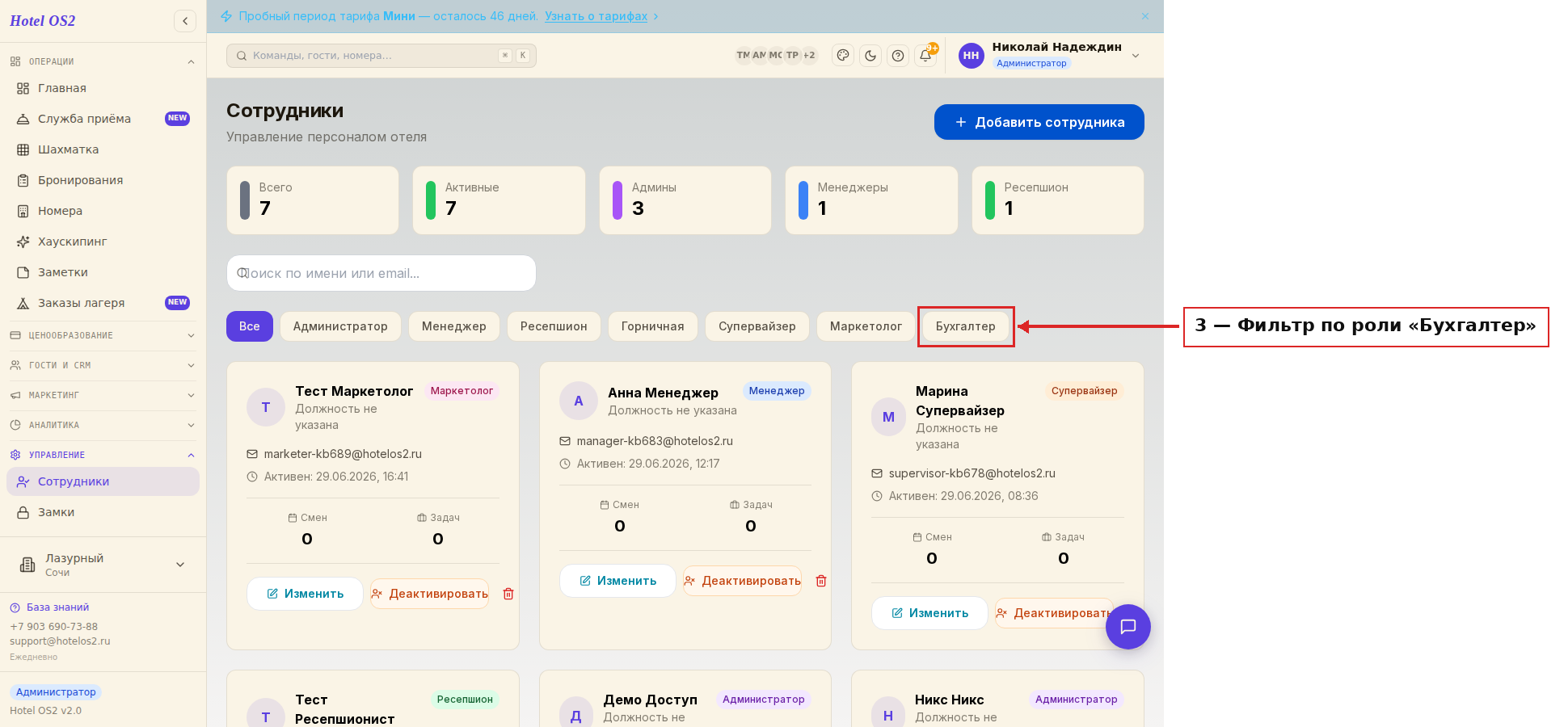Click the Добавить сотрудника button
Screen dimensions: 1568x727
point(1039,122)
